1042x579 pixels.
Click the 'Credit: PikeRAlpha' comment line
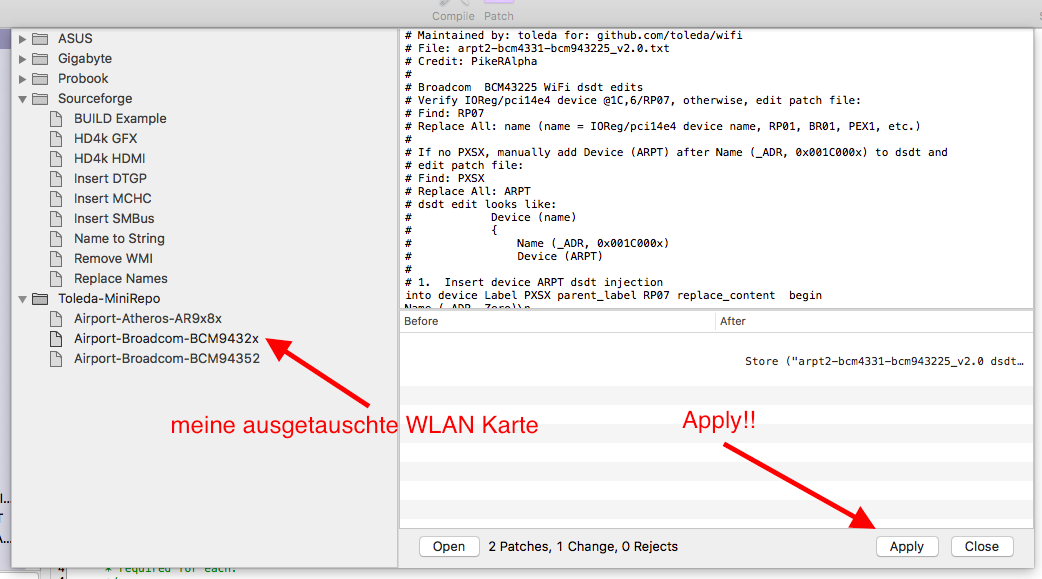pyautogui.click(x=471, y=61)
